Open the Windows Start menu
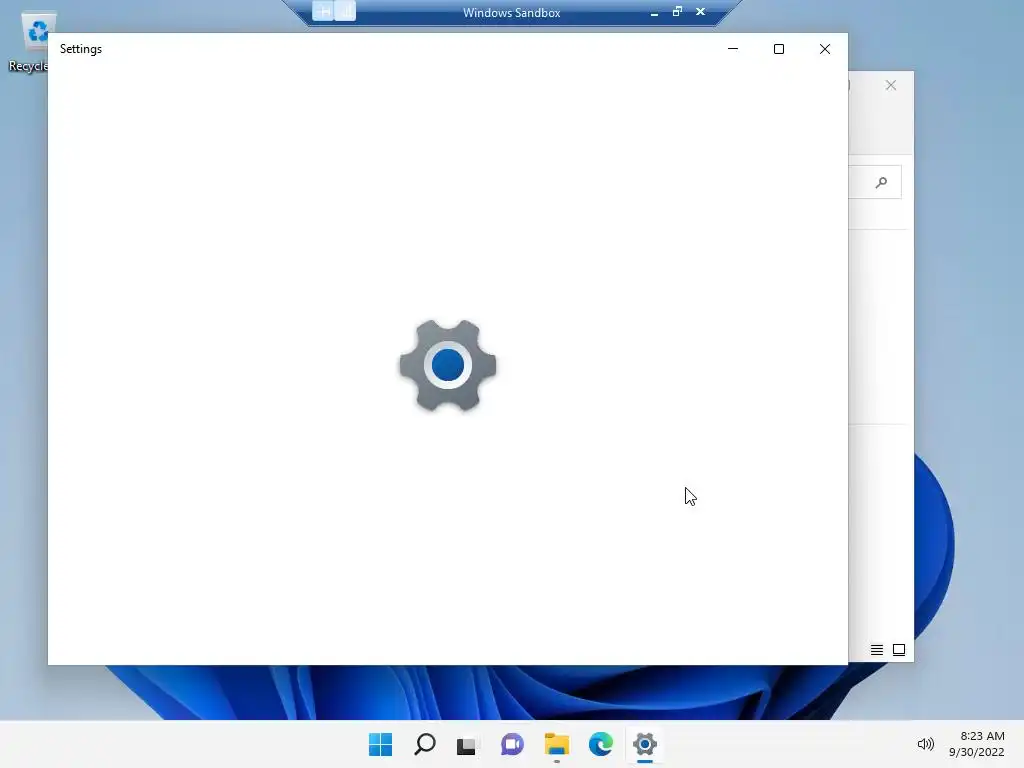 click(380, 744)
